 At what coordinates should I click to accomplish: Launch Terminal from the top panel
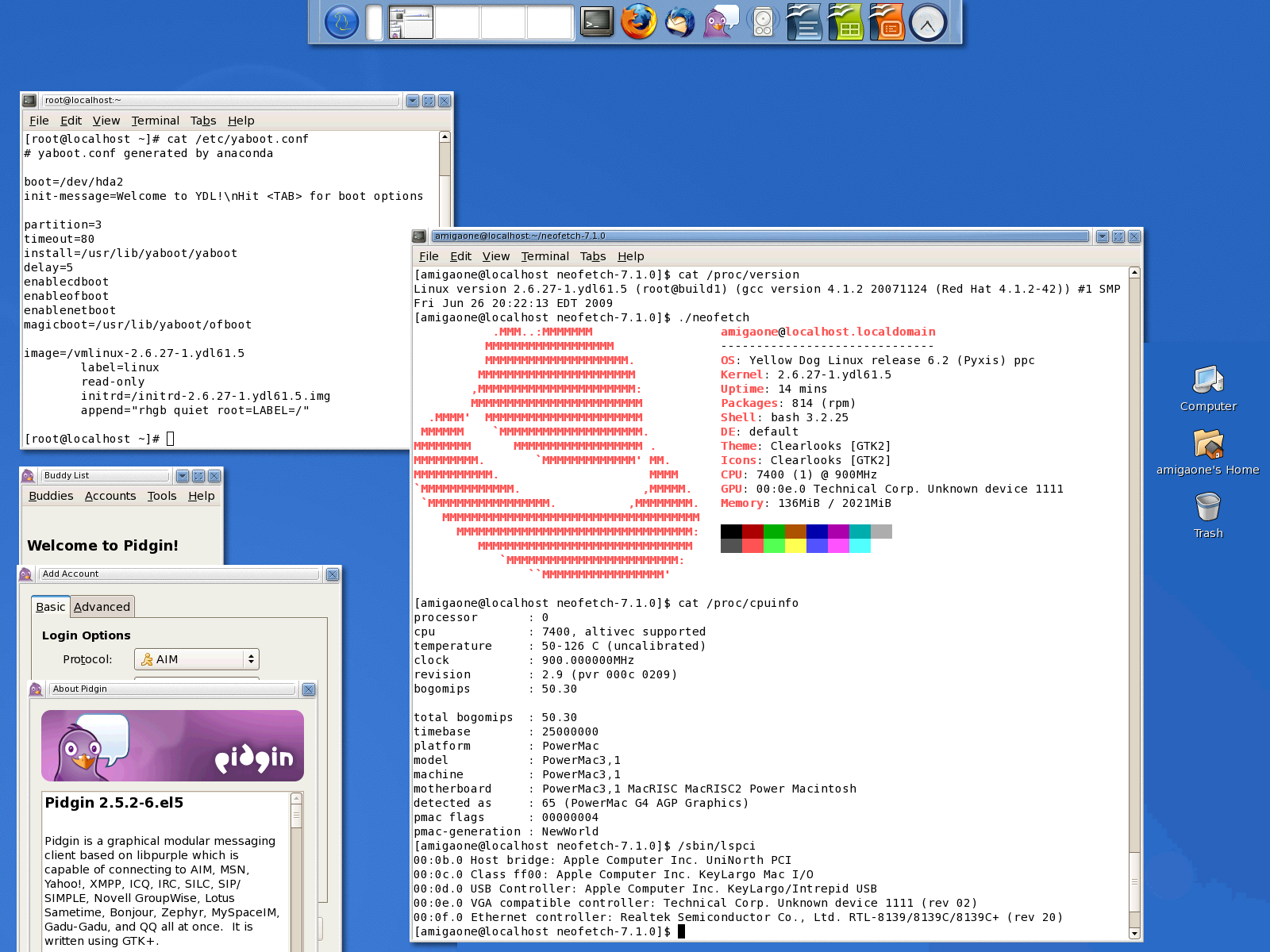[597, 21]
